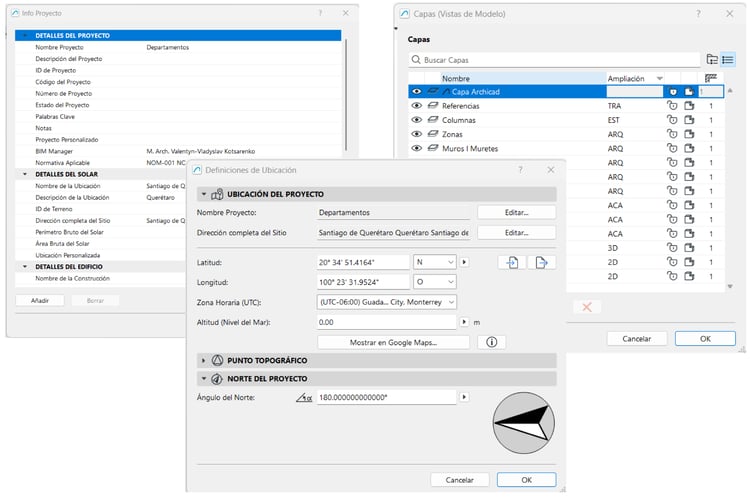The height and width of the screenshot is (500, 750).
Task: Open help in Definiciones de Ubicación dialog
Action: pyautogui.click(x=520, y=170)
